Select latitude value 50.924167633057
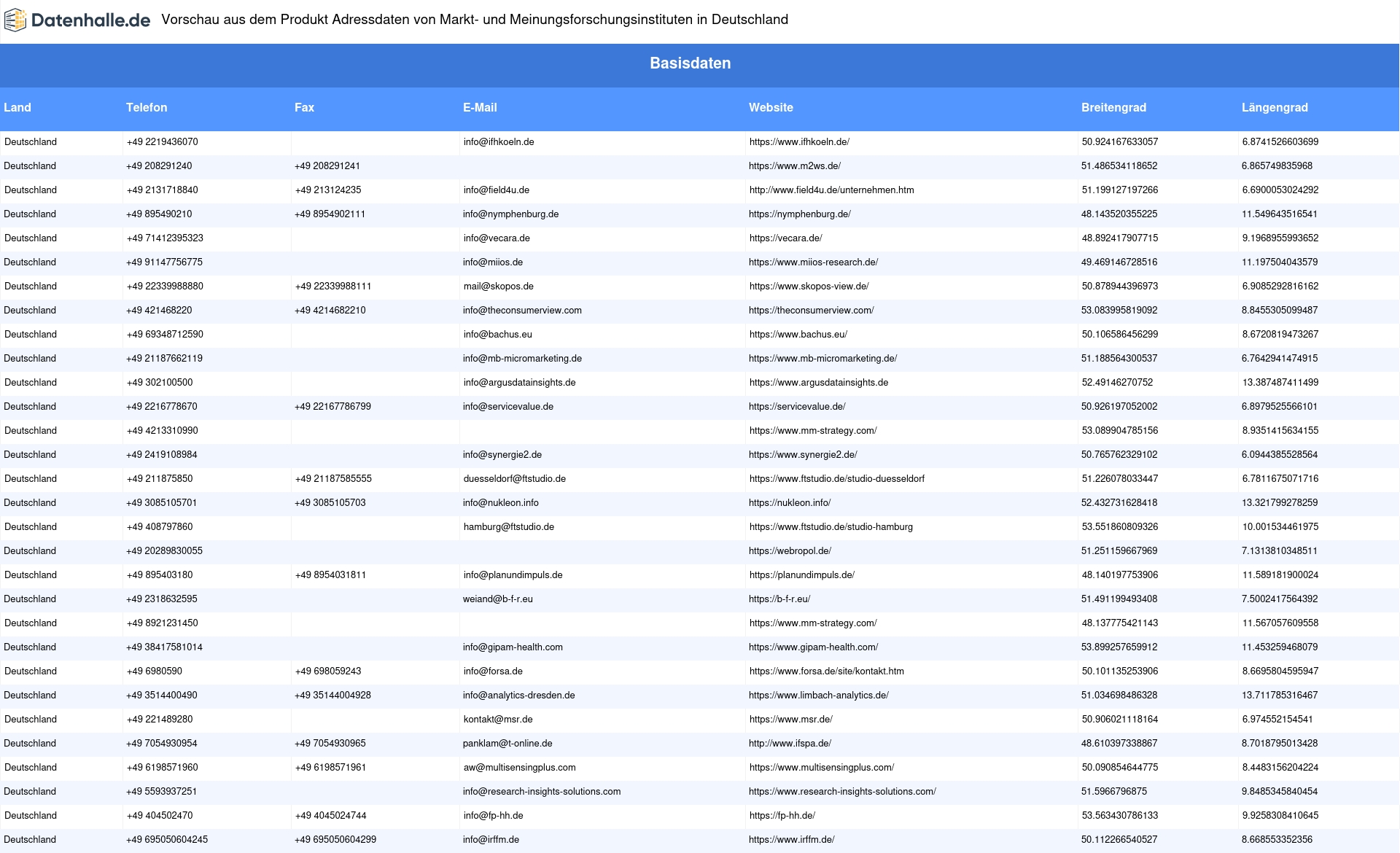 point(1120,142)
